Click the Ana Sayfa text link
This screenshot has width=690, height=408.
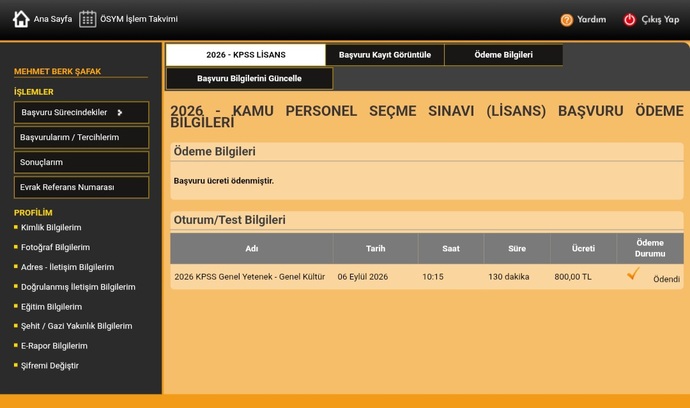pos(53,19)
